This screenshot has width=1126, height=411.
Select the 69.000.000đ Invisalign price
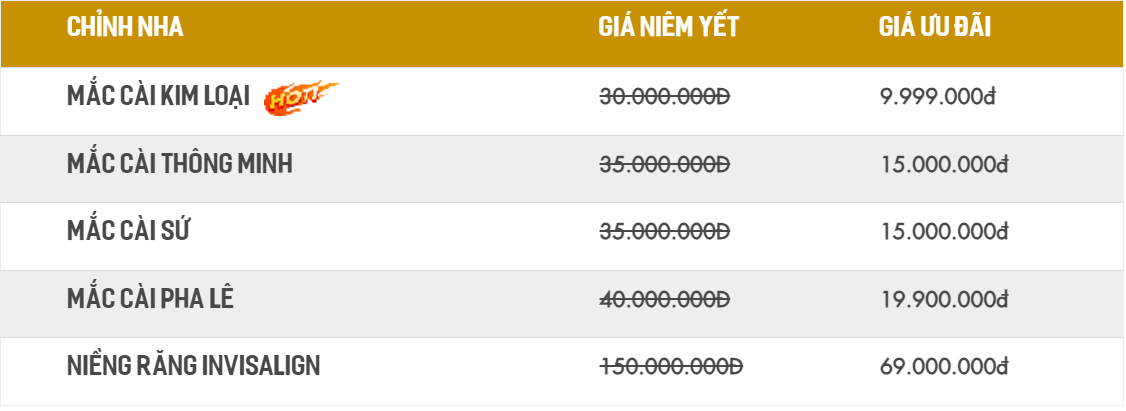(x=945, y=366)
